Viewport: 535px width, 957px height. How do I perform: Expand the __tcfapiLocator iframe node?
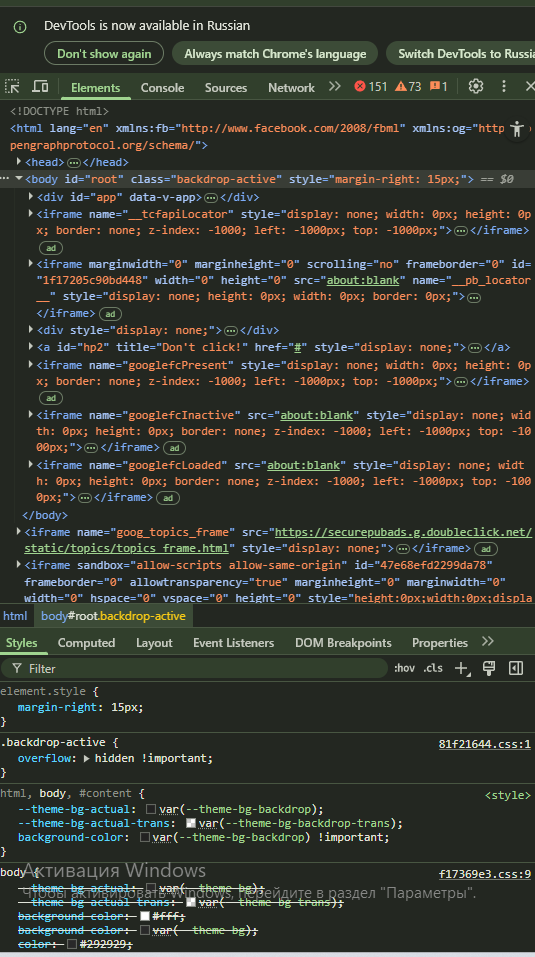pos(31,214)
